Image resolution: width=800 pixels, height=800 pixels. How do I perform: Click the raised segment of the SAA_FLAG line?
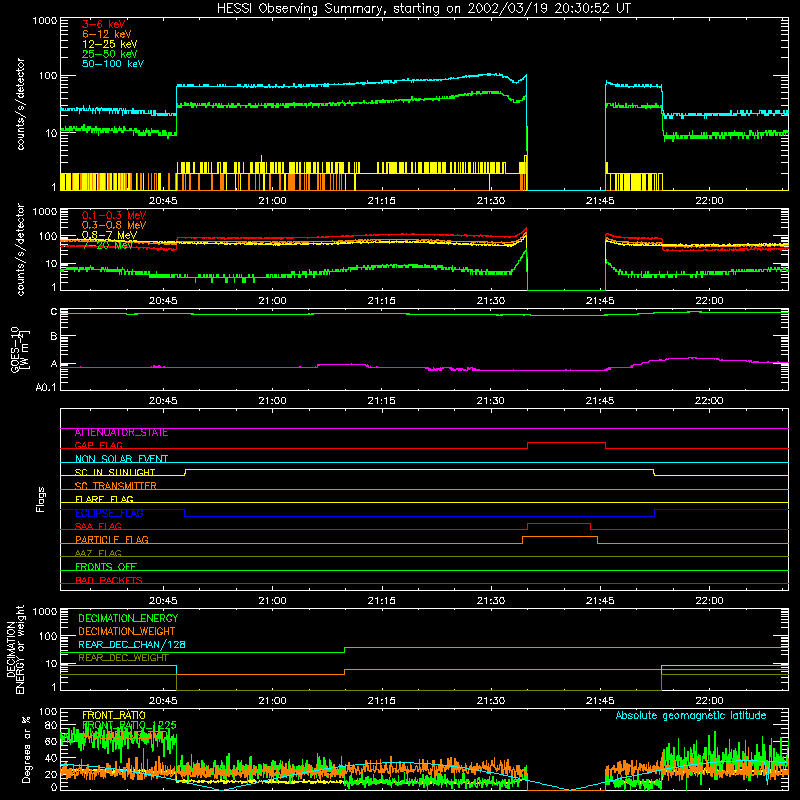coord(559,523)
